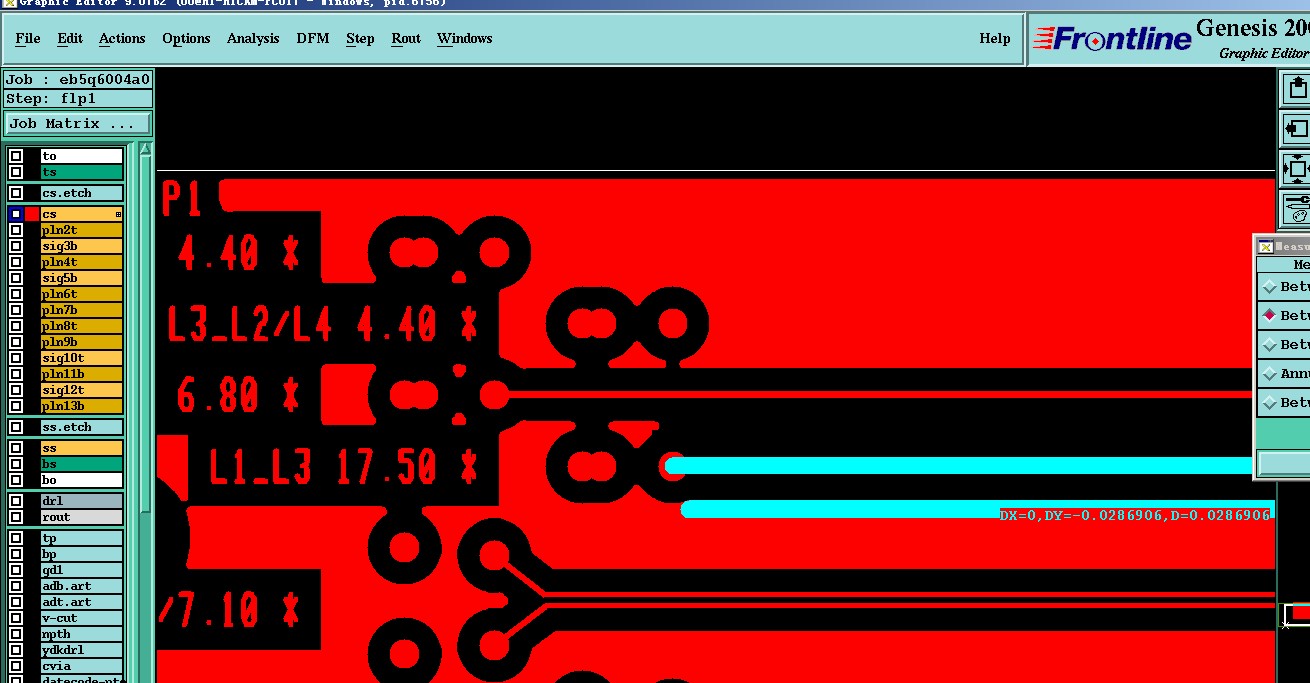Toggle display checkbox for layer pln4t
The width and height of the screenshot is (1310, 683).
coord(16,262)
